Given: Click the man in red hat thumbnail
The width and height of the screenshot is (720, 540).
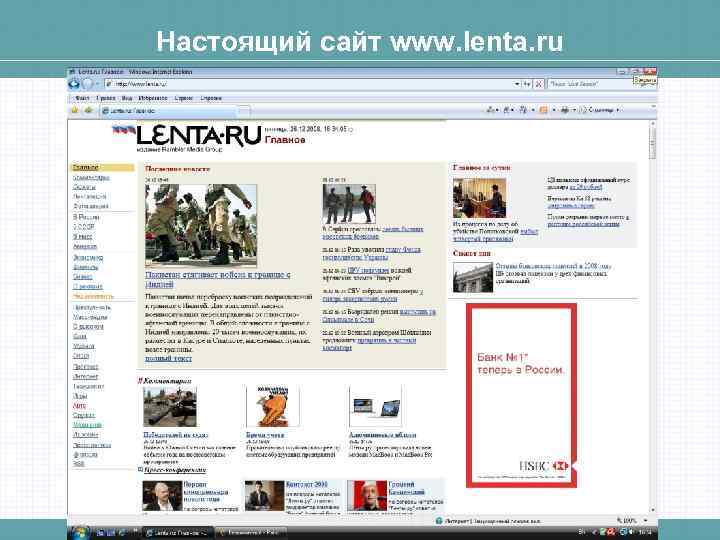Looking at the screenshot, I should [366, 496].
